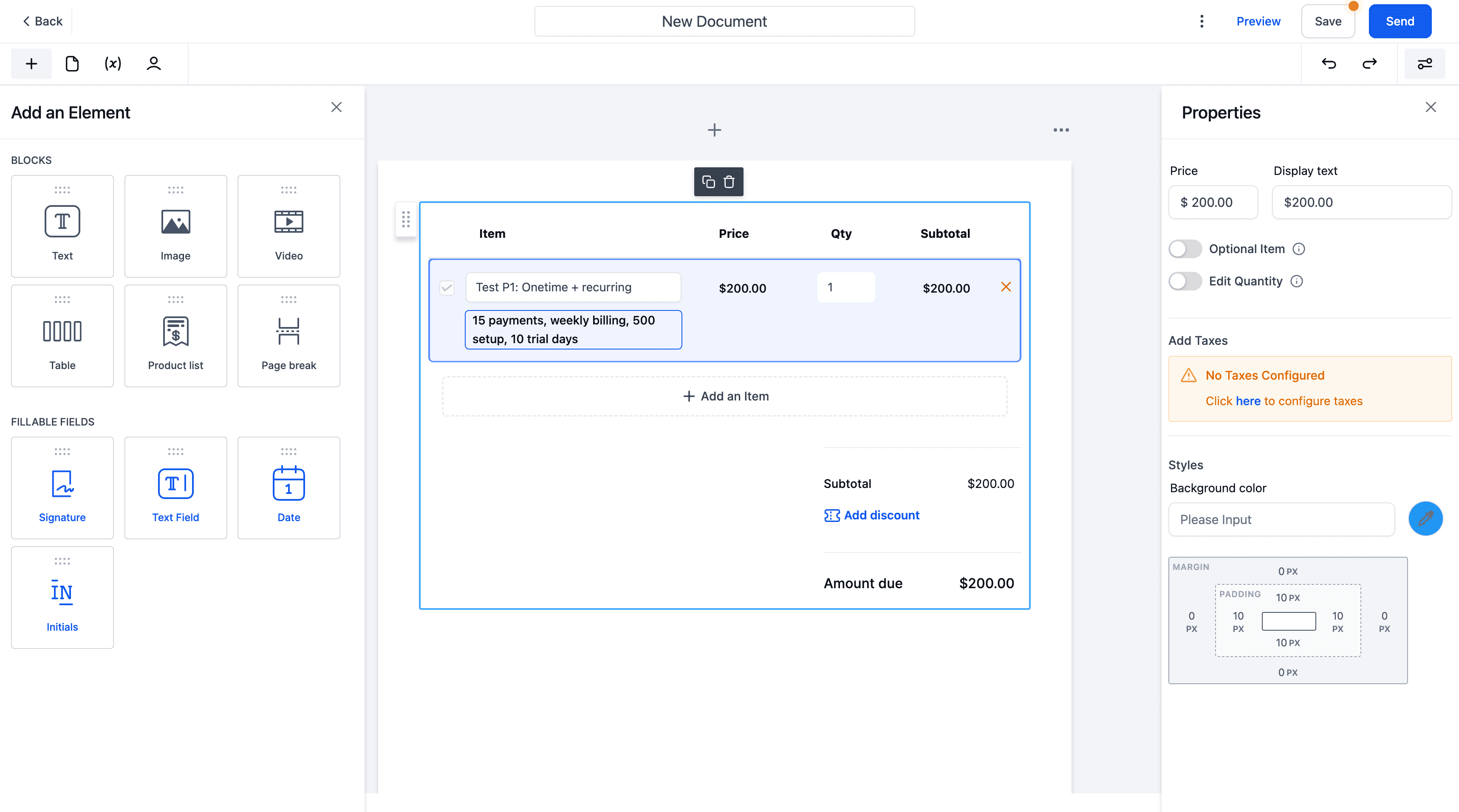The image size is (1459, 812).
Task: Open the recipients person icon
Action: (153, 63)
